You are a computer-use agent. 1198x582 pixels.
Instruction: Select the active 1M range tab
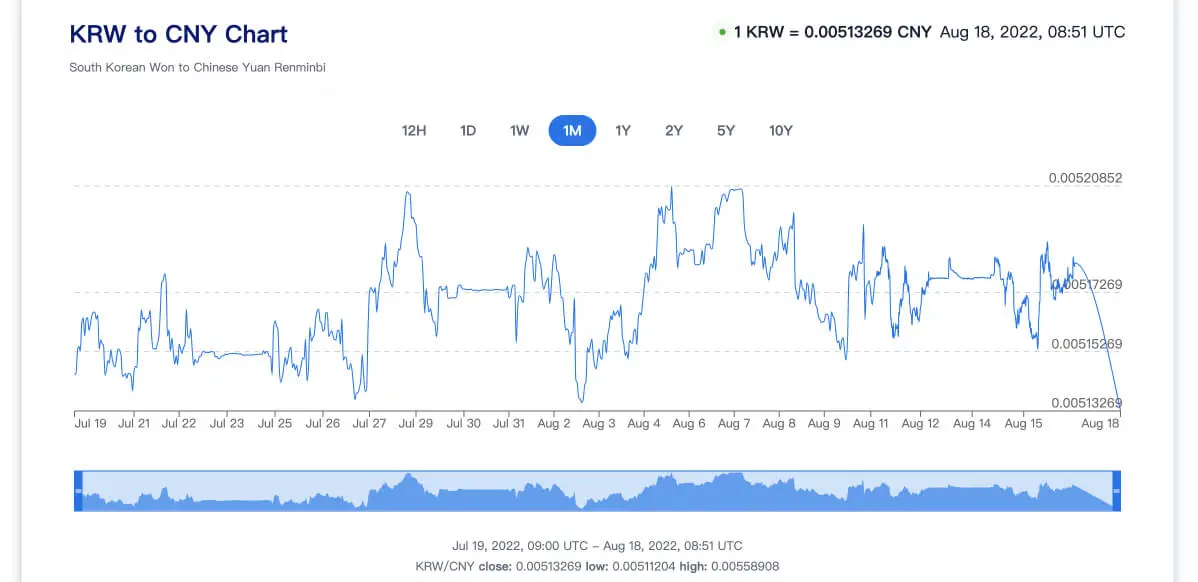(x=572, y=131)
